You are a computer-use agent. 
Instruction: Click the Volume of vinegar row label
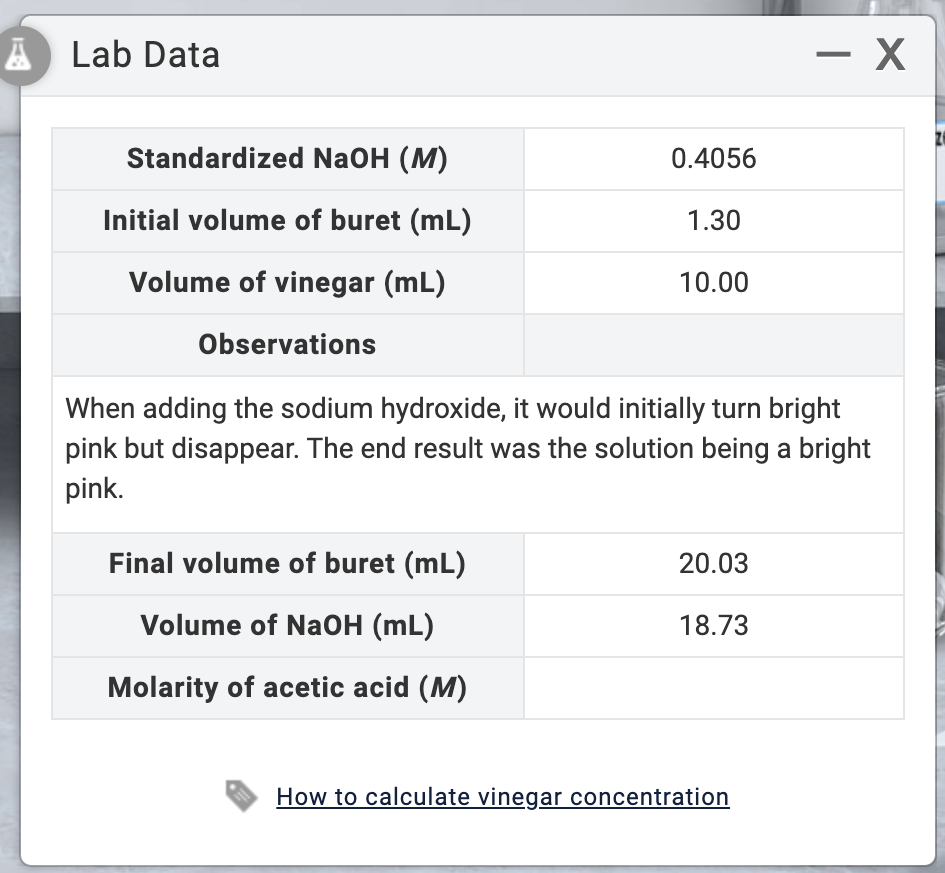tap(287, 282)
